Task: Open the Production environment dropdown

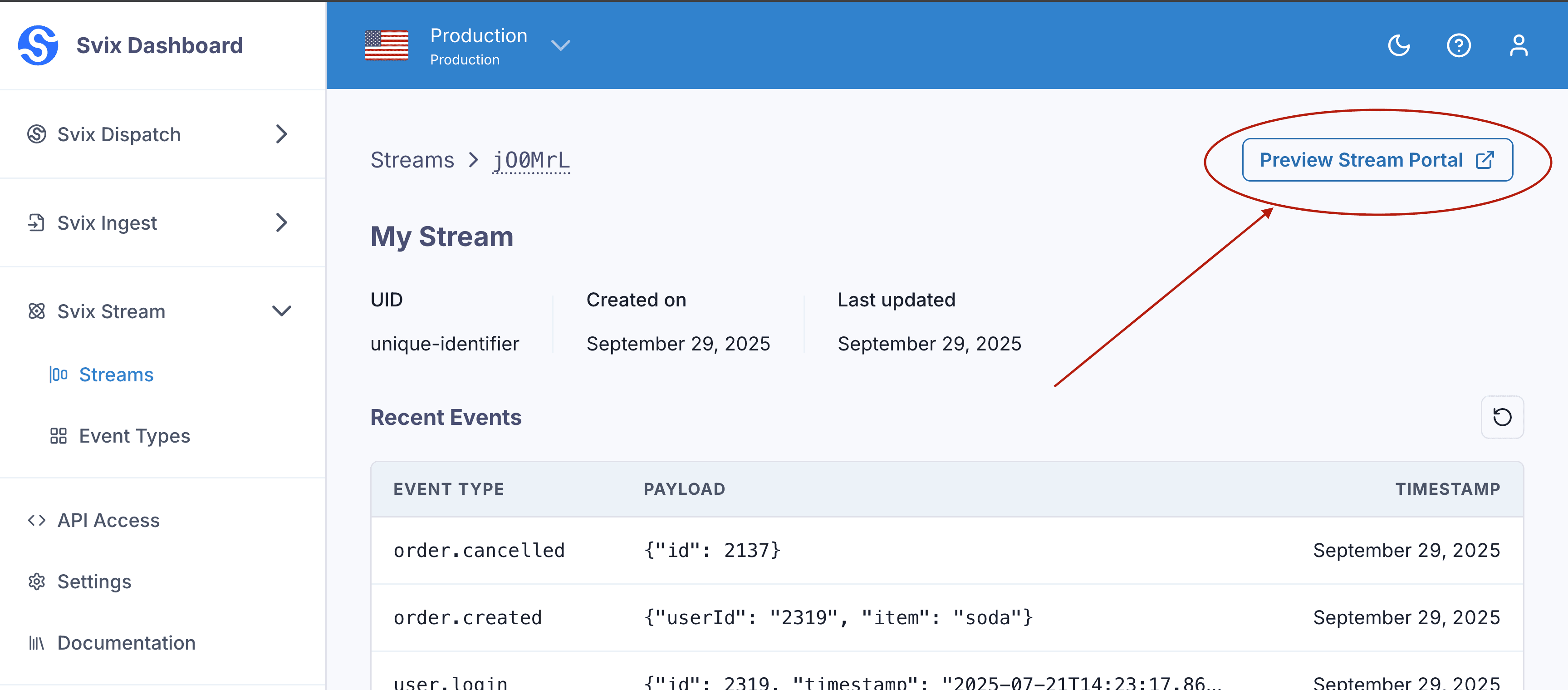Action: (x=561, y=45)
